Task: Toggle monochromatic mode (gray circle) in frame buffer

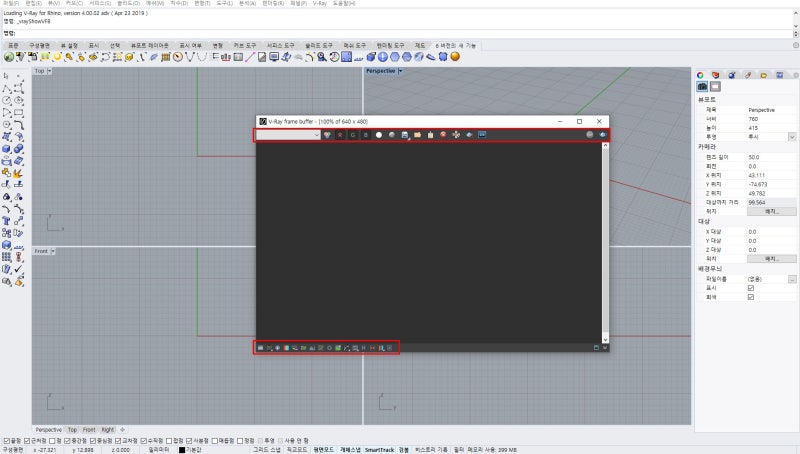Action: [x=391, y=135]
